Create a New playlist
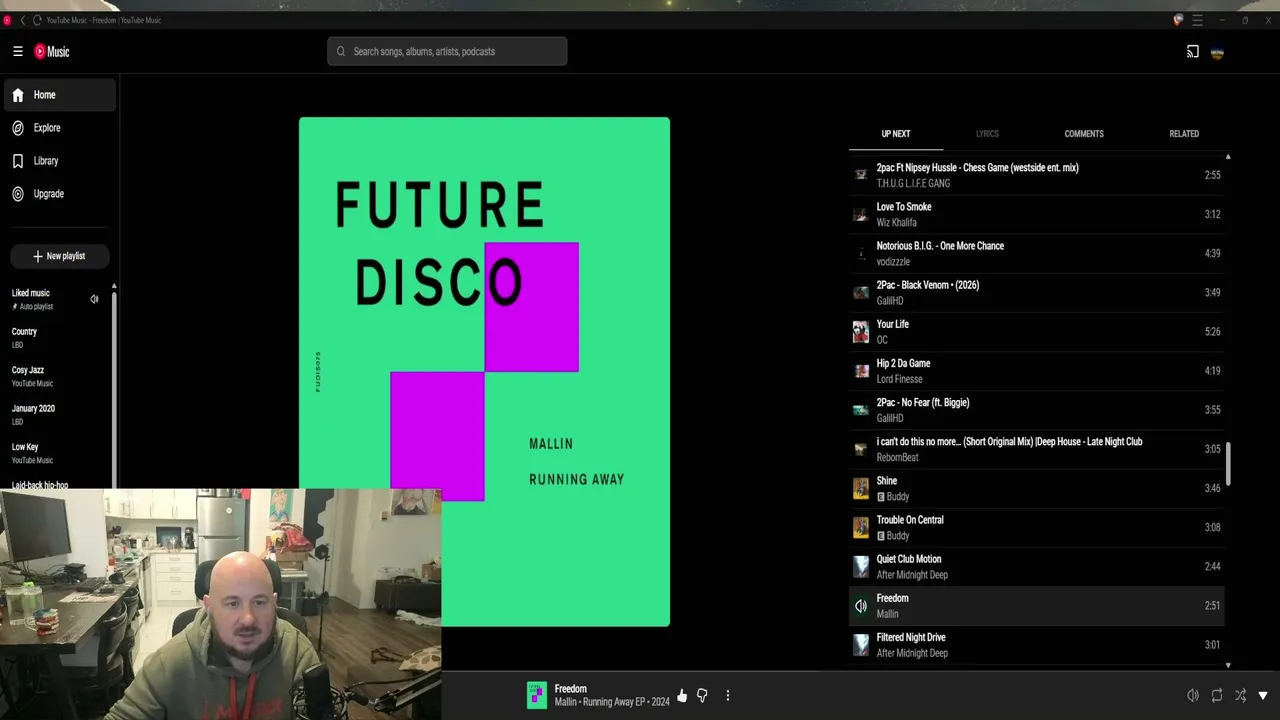Image resolution: width=1280 pixels, height=720 pixels. click(59, 256)
